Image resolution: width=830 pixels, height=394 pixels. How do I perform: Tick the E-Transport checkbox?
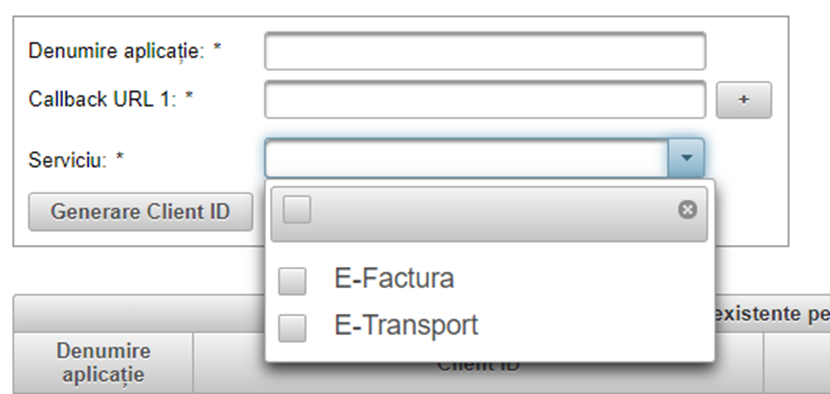pos(292,328)
